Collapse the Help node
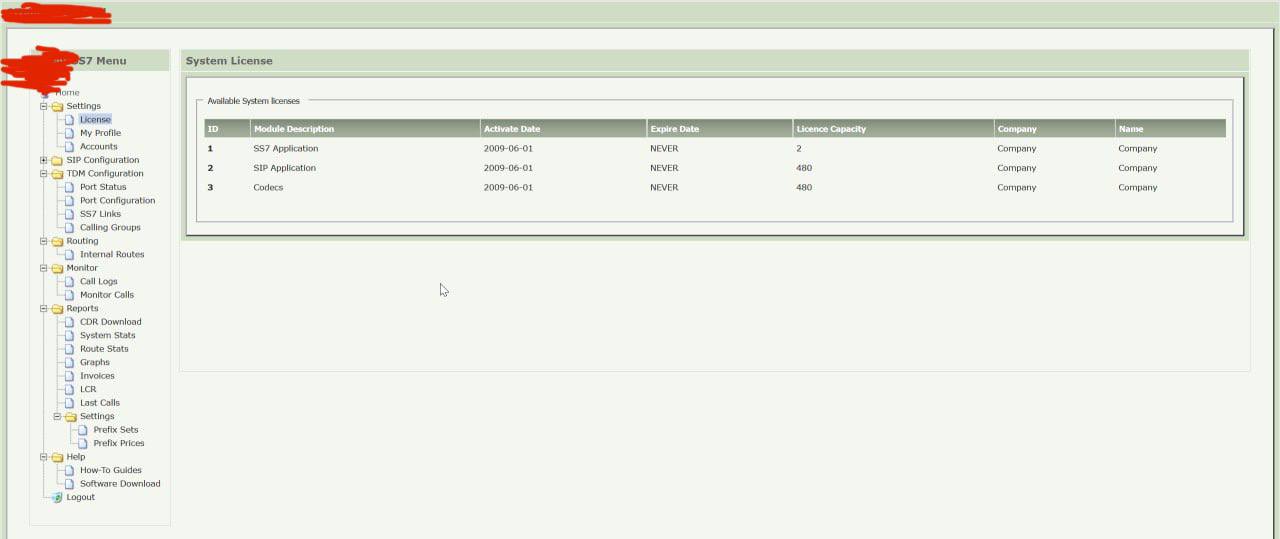The height and width of the screenshot is (539, 1280). (44, 457)
